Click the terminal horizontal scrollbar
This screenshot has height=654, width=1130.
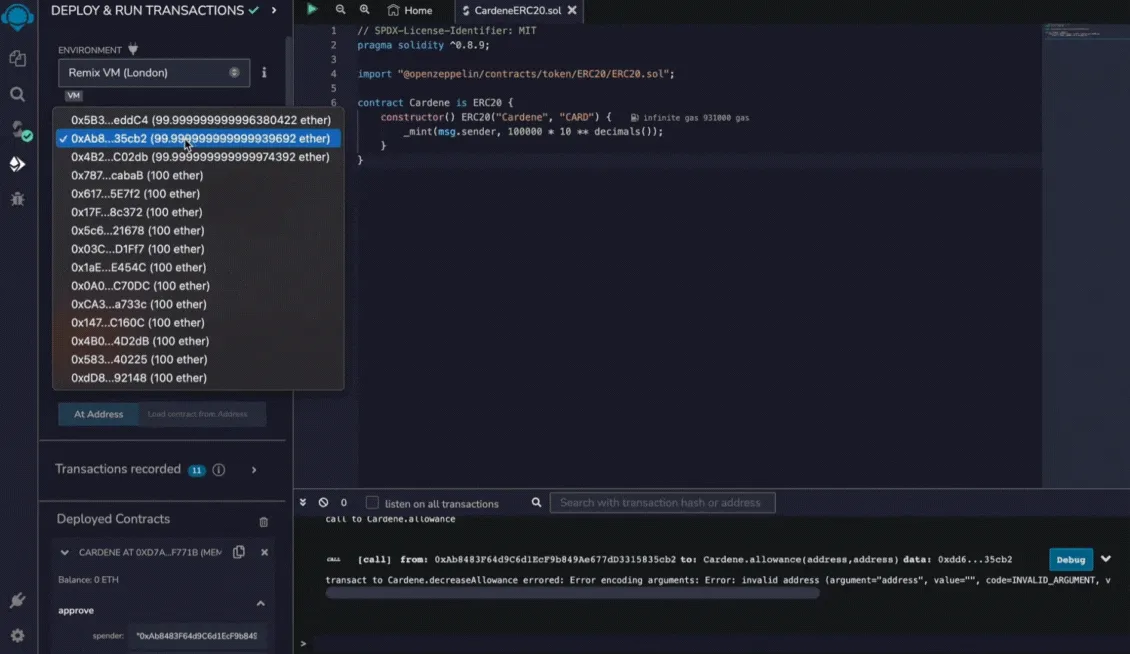tap(572, 593)
